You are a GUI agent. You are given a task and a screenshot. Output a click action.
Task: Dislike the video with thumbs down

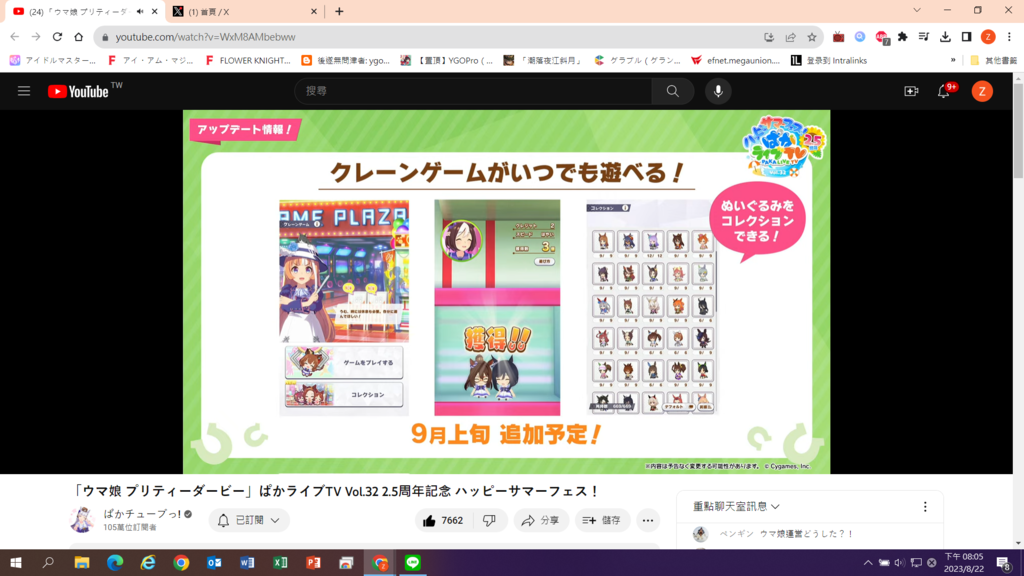(489, 520)
